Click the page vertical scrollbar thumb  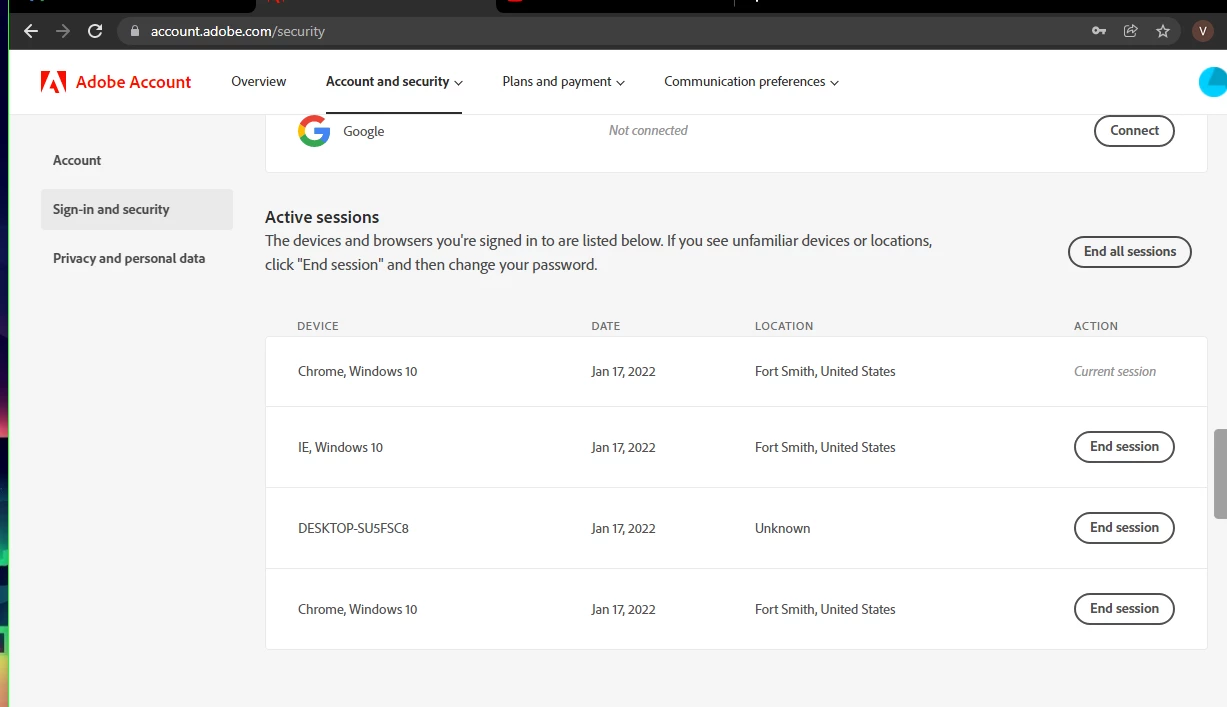tap(1220, 474)
